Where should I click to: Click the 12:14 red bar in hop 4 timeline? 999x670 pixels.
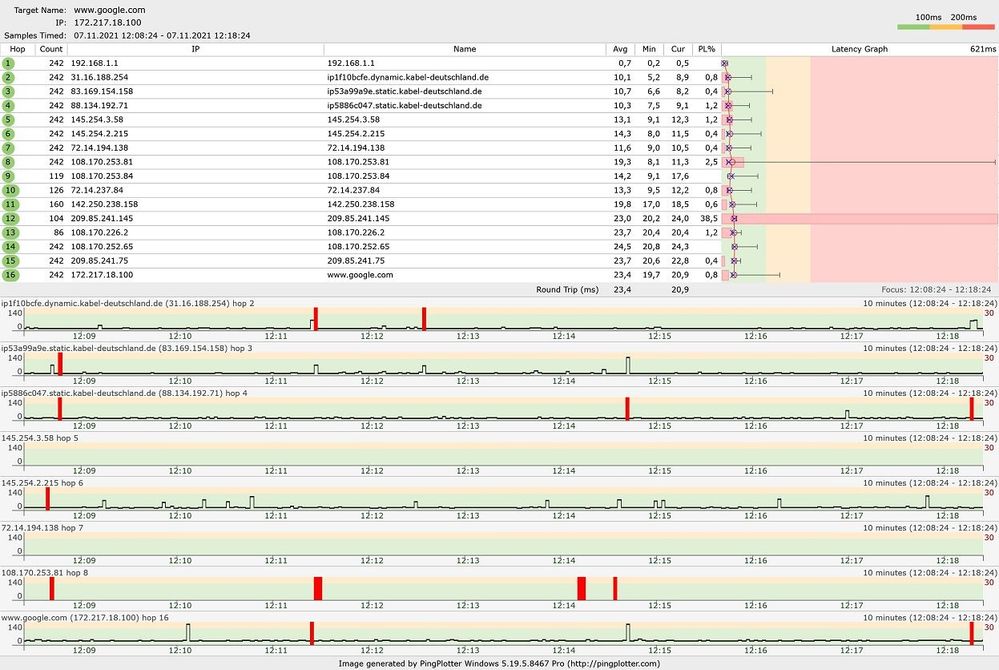click(x=627, y=409)
